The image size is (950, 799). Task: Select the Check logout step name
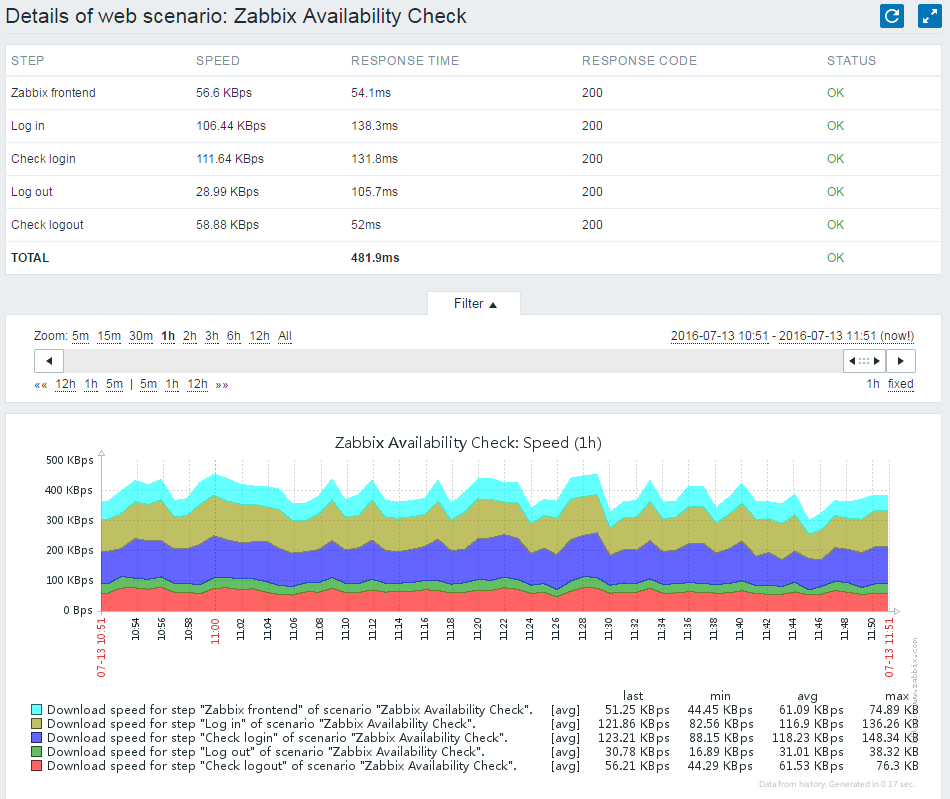47,225
